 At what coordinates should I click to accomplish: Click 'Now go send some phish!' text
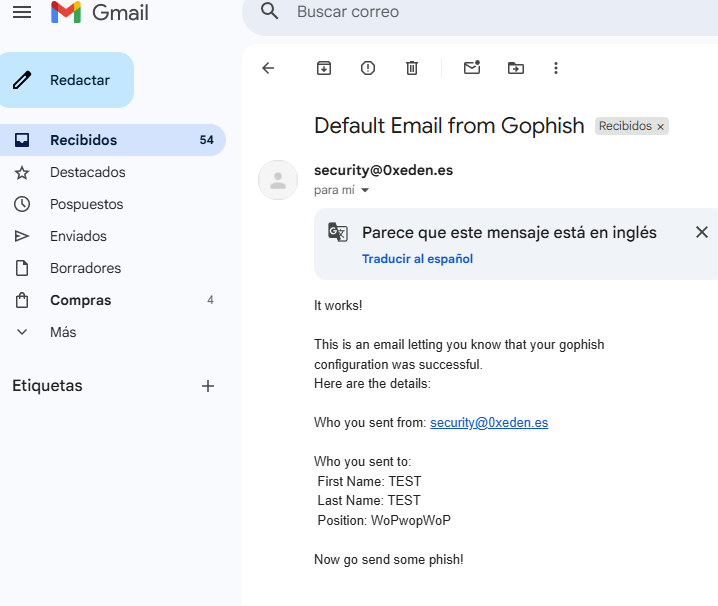[x=389, y=560]
